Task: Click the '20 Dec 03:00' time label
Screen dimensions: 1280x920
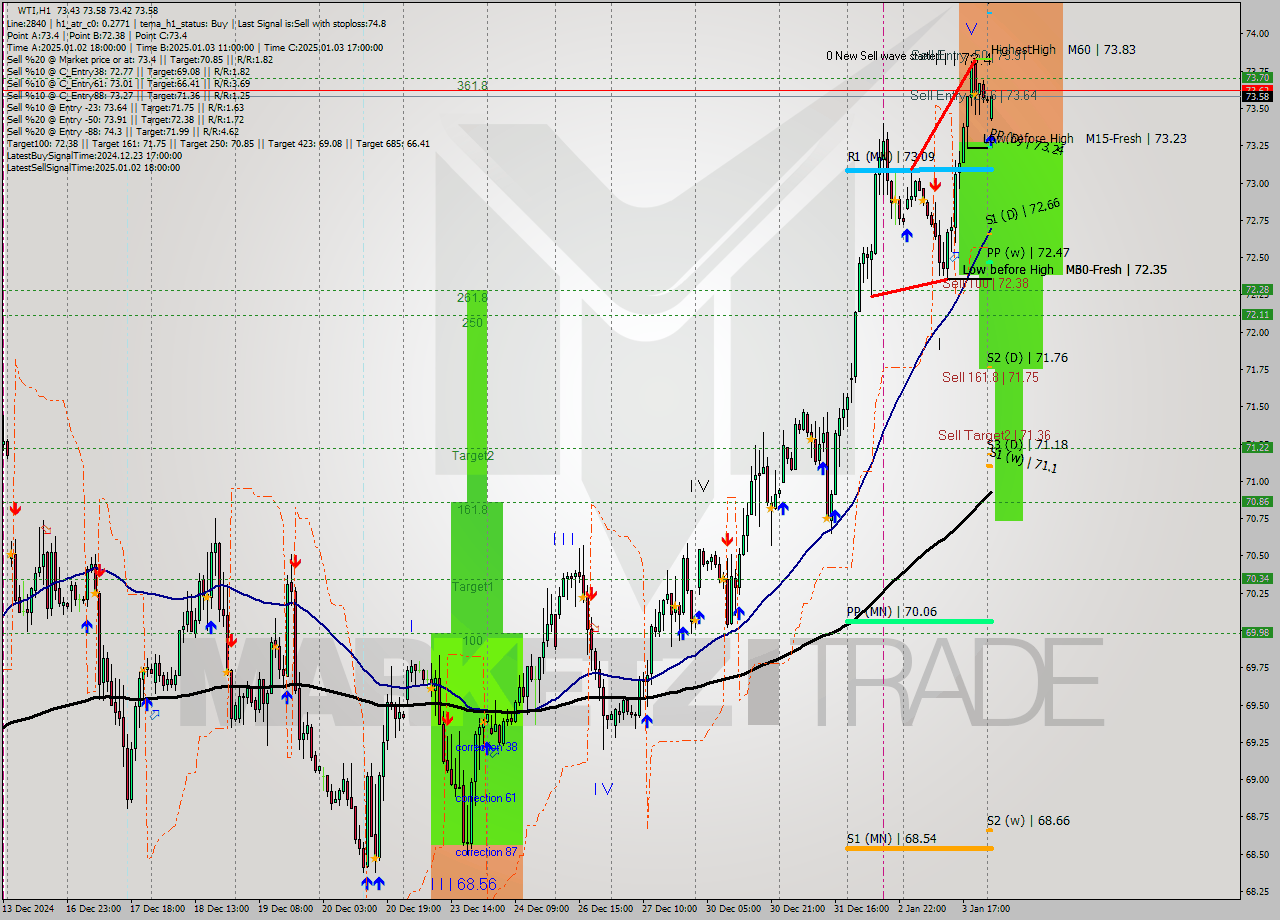Action: [x=349, y=909]
